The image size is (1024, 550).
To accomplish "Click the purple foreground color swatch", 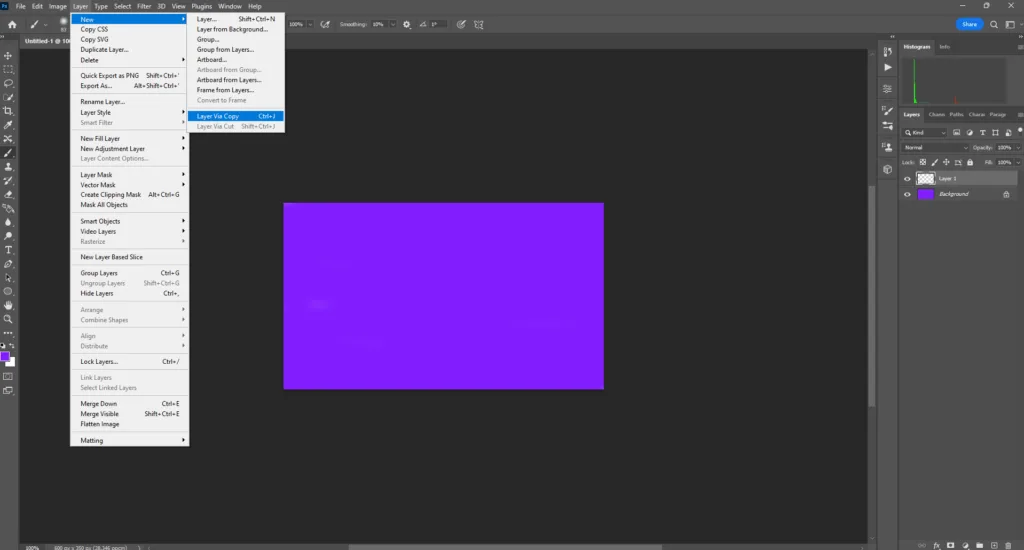I will tap(5, 357).
